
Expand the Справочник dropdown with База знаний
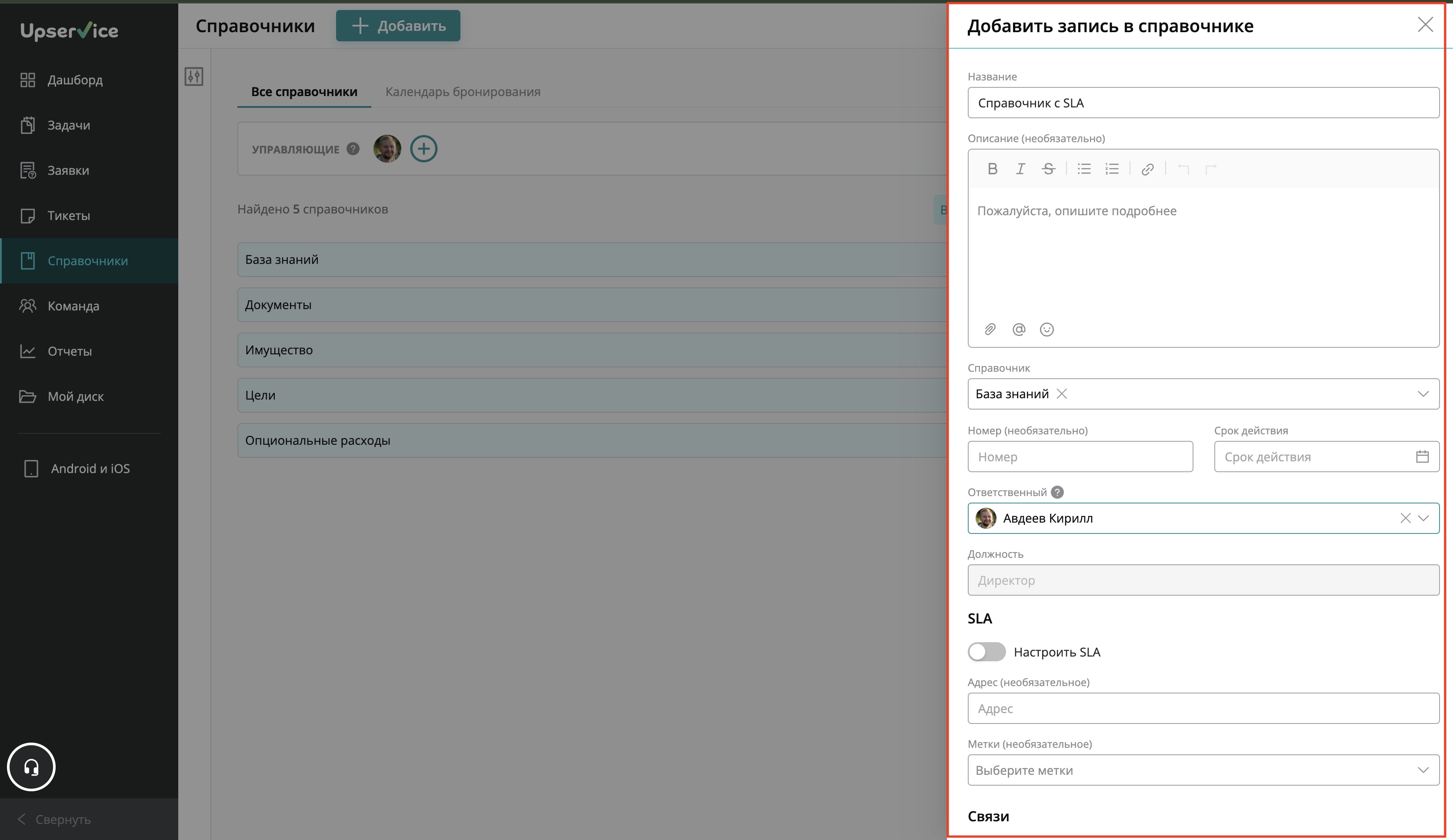point(1423,394)
